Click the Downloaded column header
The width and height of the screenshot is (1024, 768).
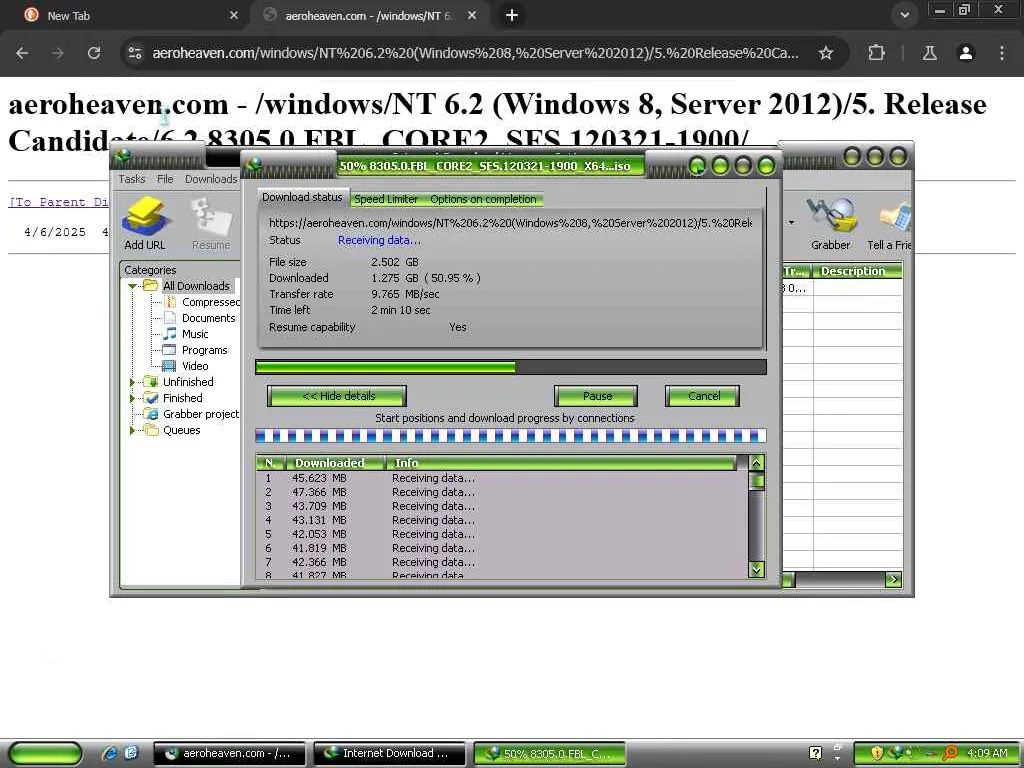pyautogui.click(x=335, y=463)
